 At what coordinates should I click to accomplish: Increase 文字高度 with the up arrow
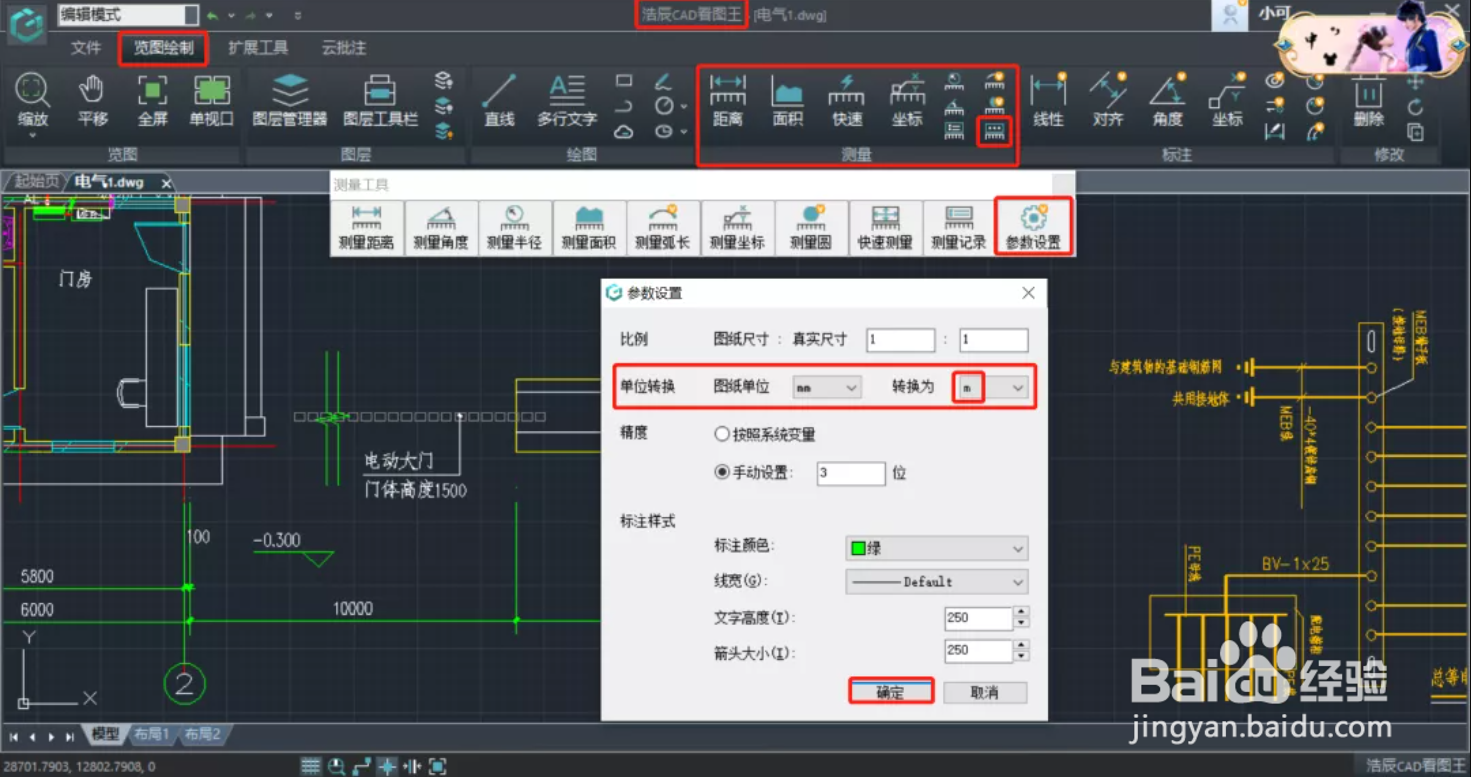click(1021, 612)
